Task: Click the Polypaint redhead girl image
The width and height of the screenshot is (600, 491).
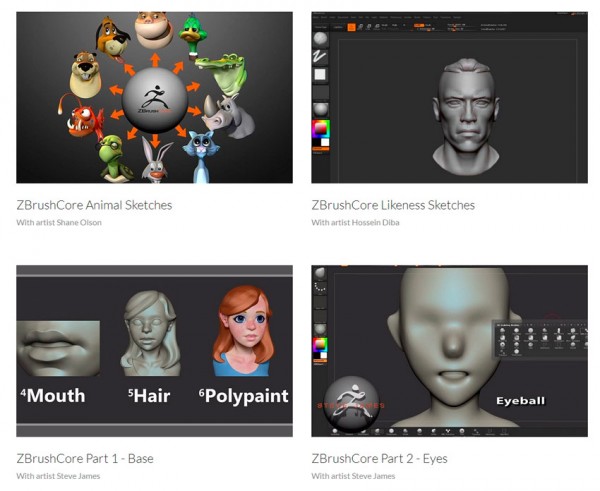Action: pos(245,329)
